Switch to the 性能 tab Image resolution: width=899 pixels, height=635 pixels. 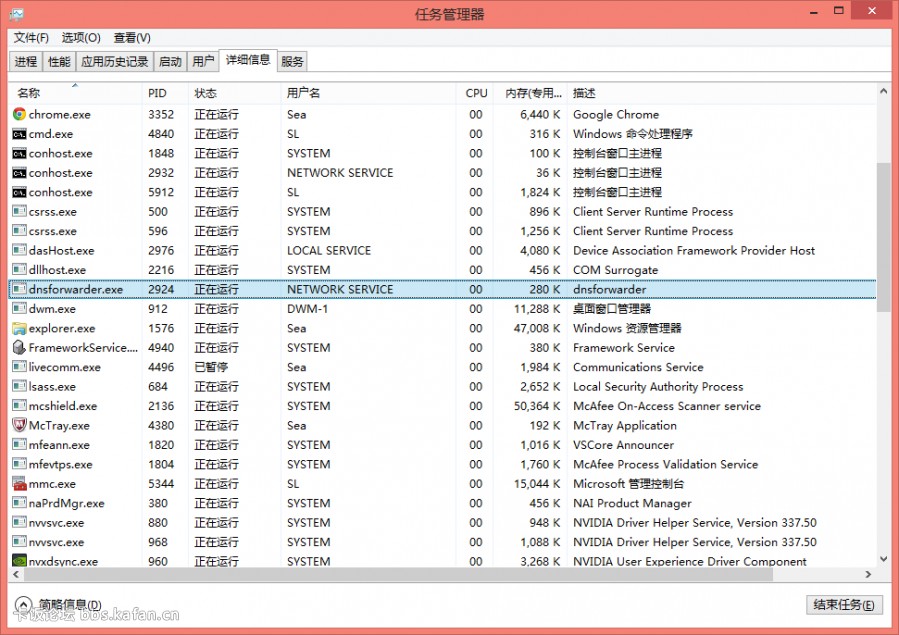[x=59, y=61]
